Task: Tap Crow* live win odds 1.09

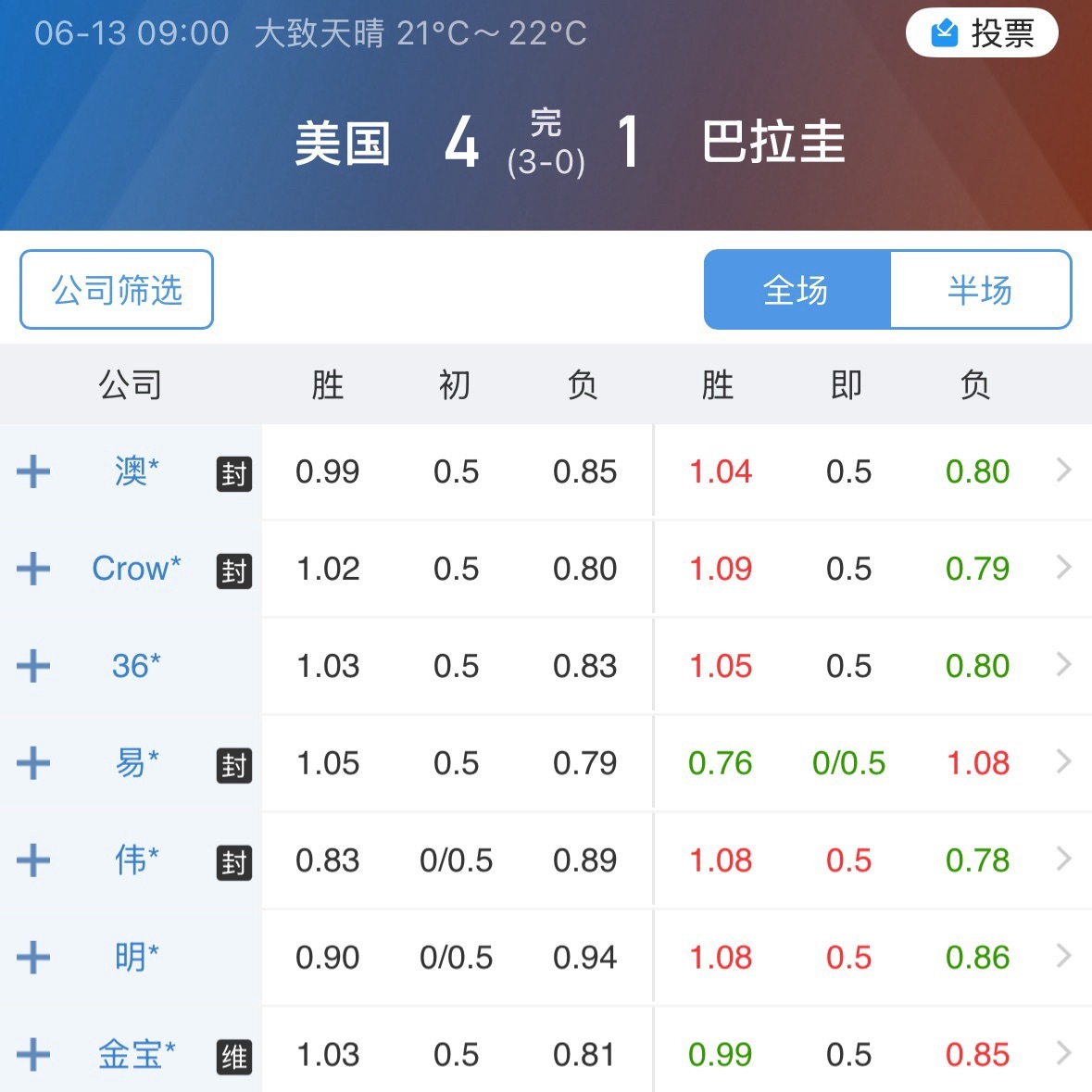Action: [x=720, y=569]
